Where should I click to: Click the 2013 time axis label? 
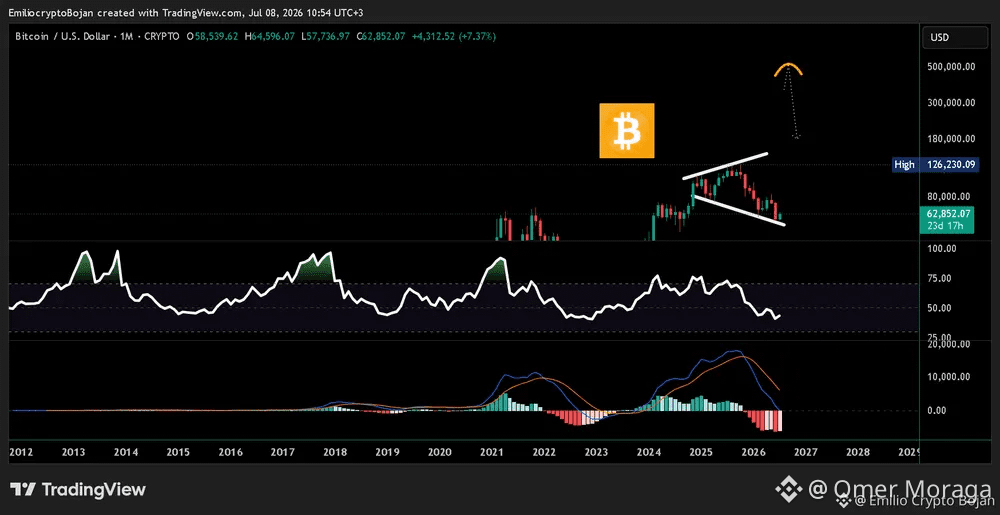74,452
